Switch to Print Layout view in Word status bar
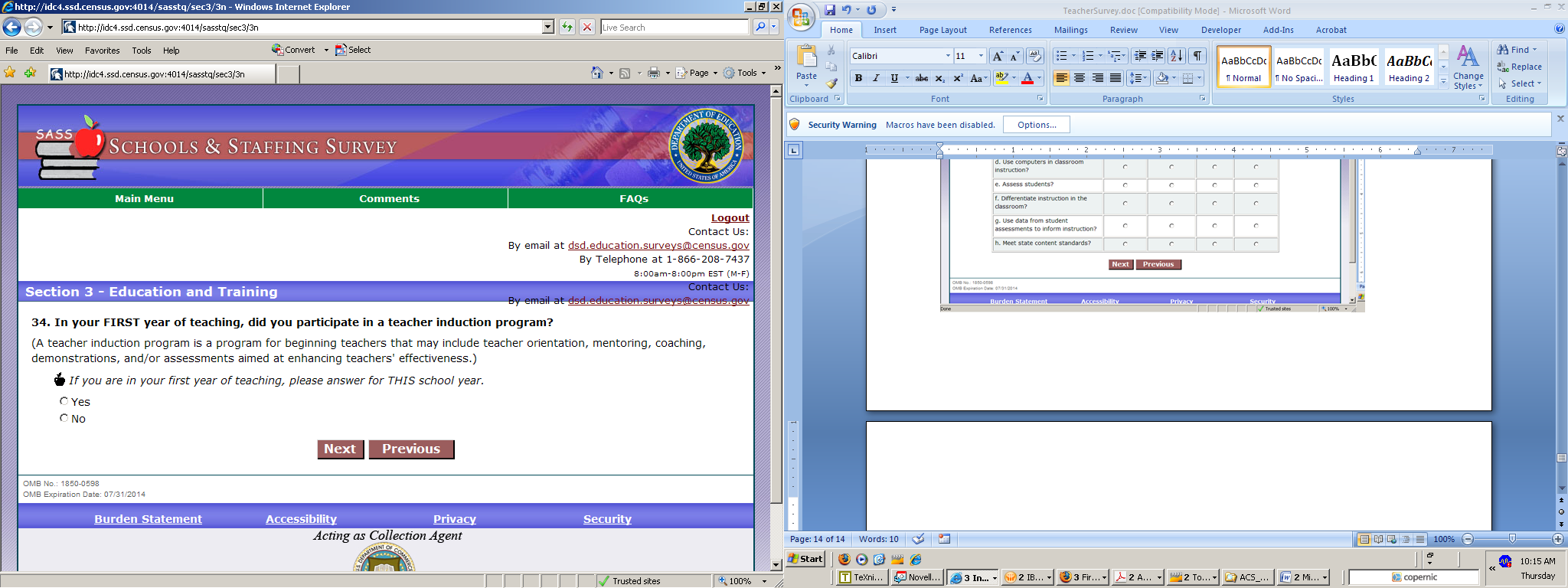 (x=1364, y=539)
